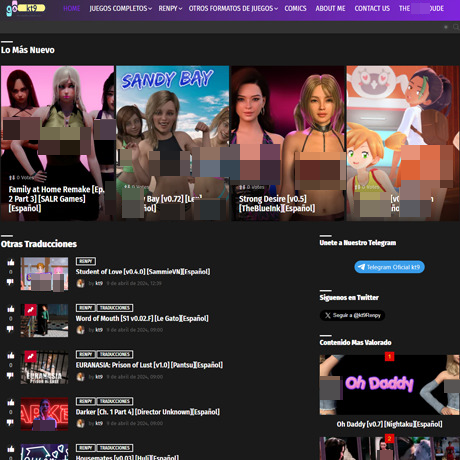Open Family at Home Remake featured card
Screen dimensions: 460x460
pos(57,143)
